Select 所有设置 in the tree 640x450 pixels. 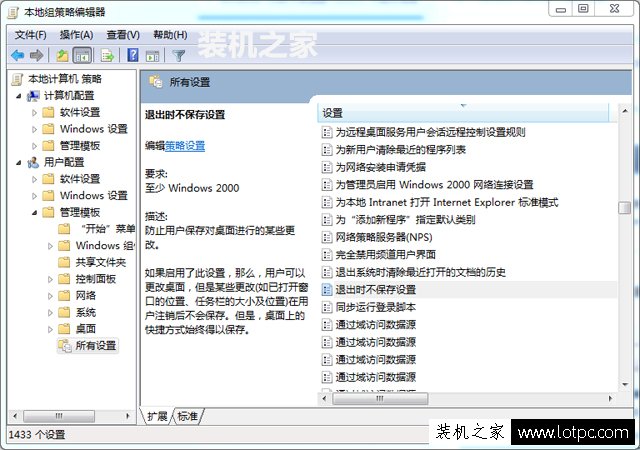[96, 345]
